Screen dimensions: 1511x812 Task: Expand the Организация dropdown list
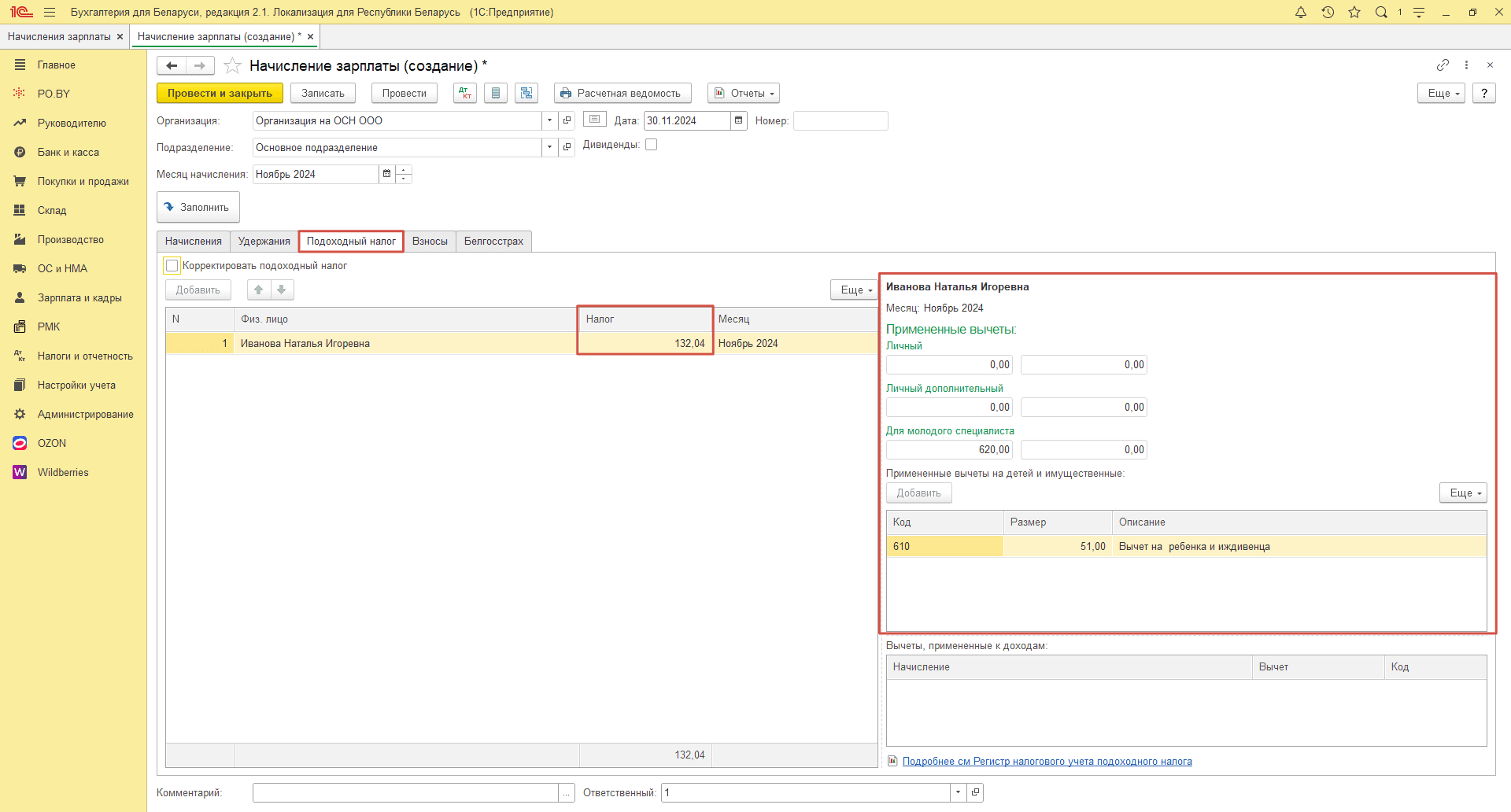pos(549,120)
